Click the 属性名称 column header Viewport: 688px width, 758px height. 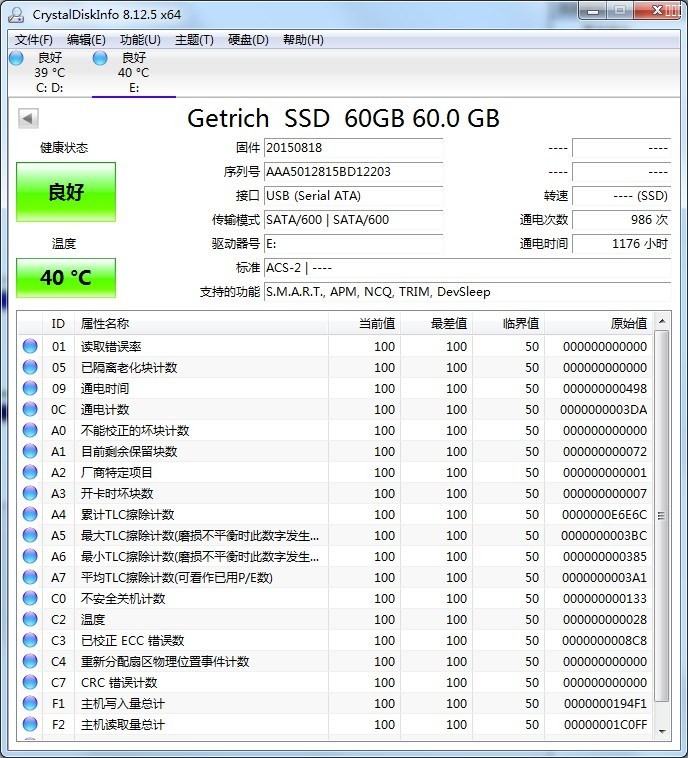click(201, 323)
